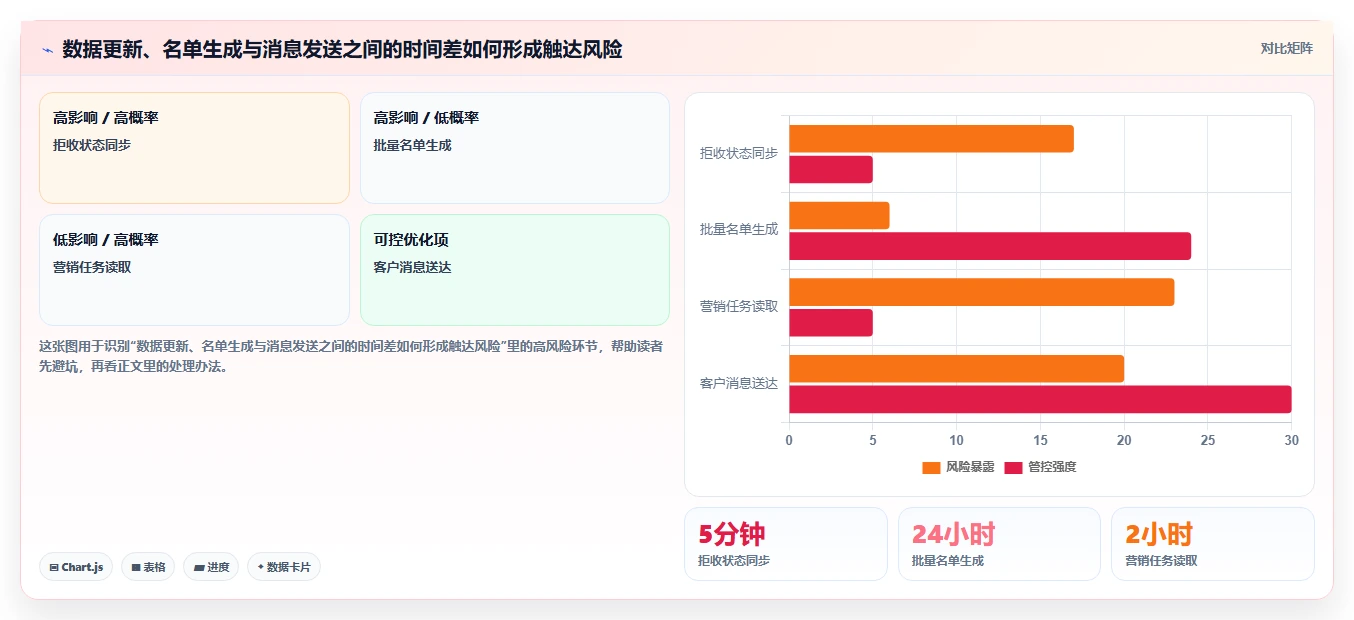The height and width of the screenshot is (620, 1354).
Task: Click the x-axis tick label 30
Action: (x=1291, y=440)
